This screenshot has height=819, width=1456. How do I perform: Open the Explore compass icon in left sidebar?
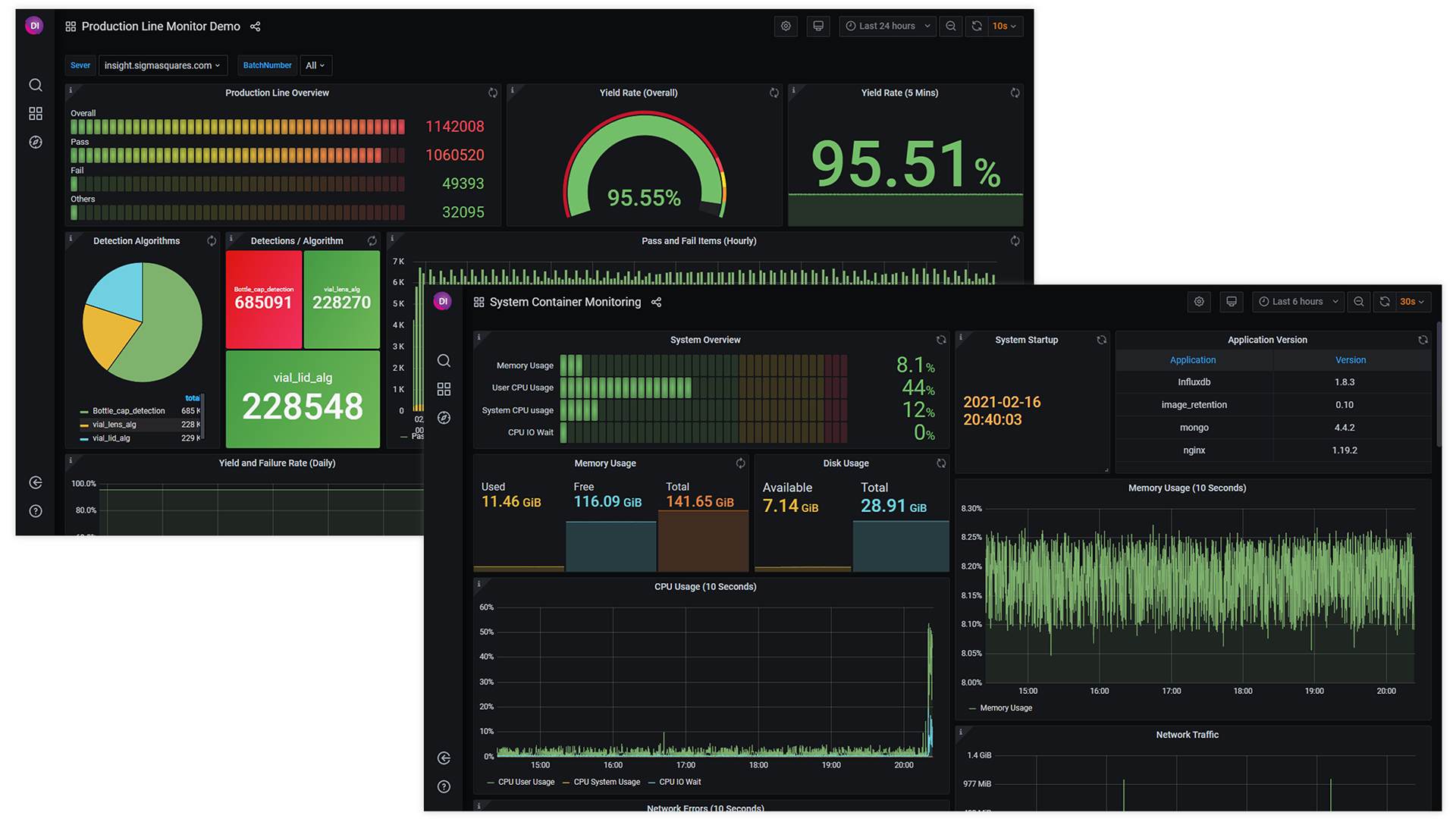pos(36,142)
